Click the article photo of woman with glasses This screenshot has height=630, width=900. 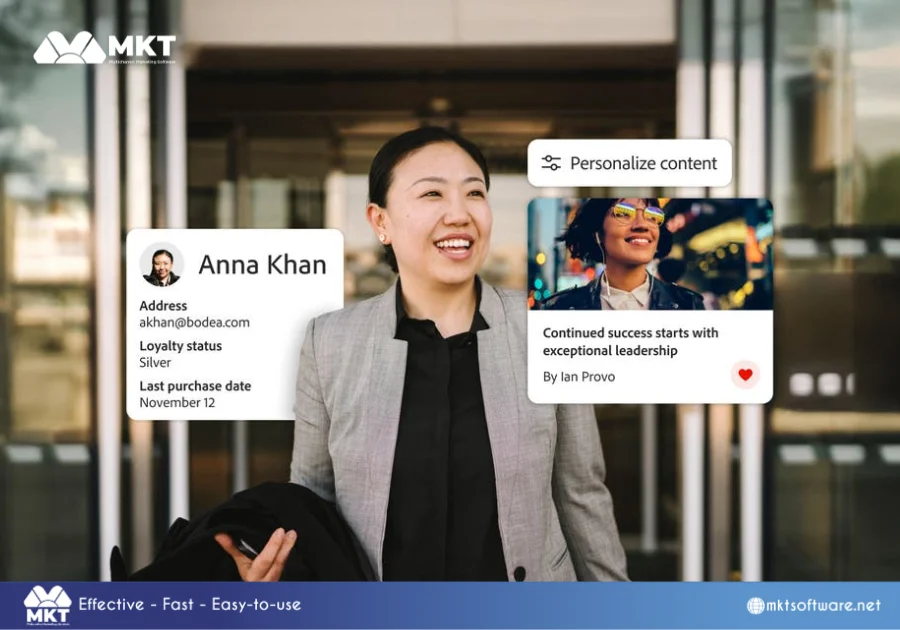[x=650, y=254]
